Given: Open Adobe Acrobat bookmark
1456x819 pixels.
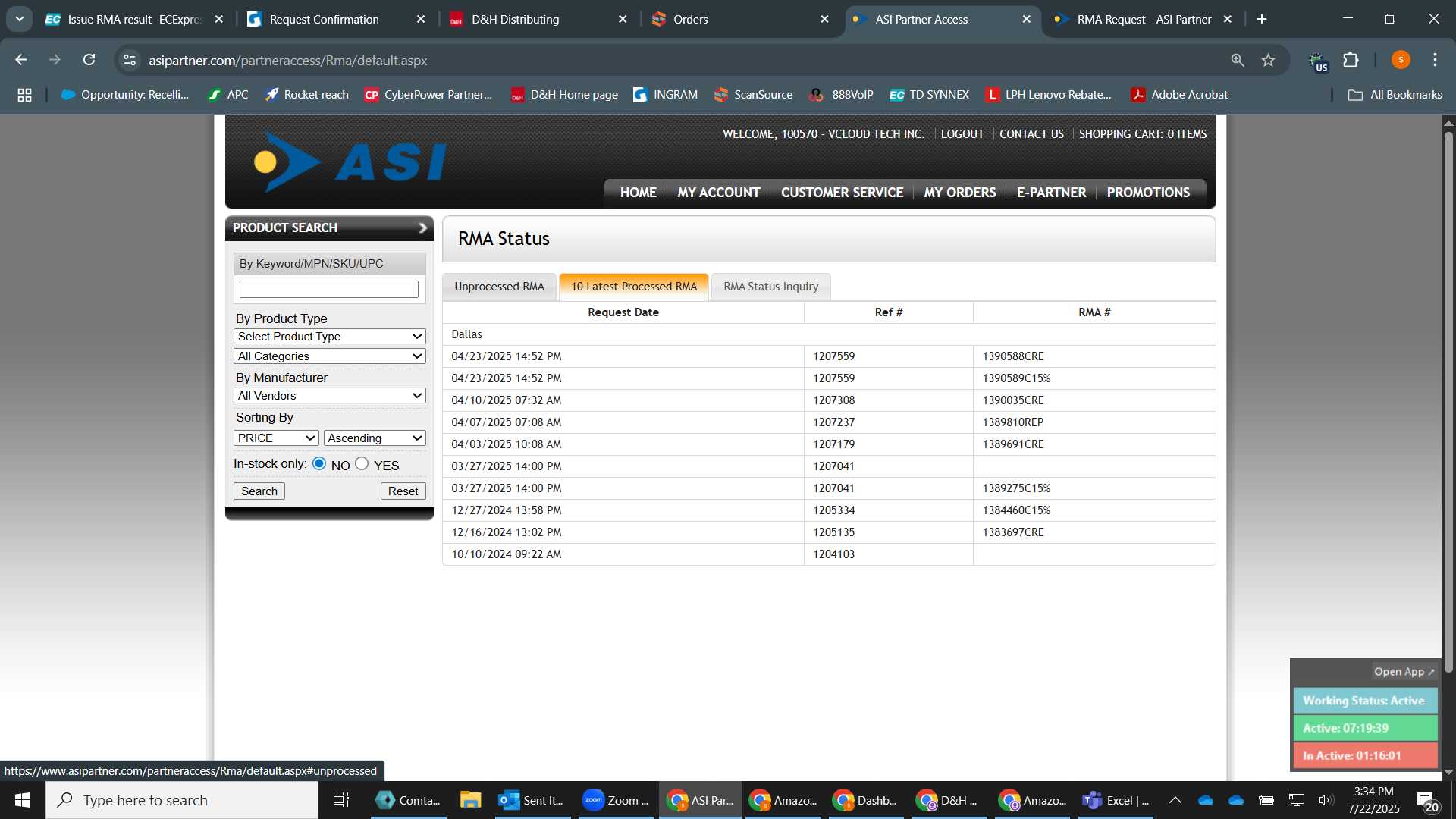Looking at the screenshot, I should pos(1179,95).
